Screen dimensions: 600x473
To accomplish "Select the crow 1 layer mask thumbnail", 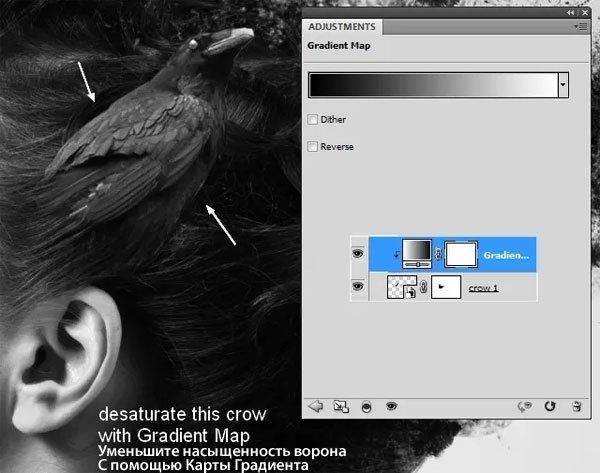I will click(446, 287).
